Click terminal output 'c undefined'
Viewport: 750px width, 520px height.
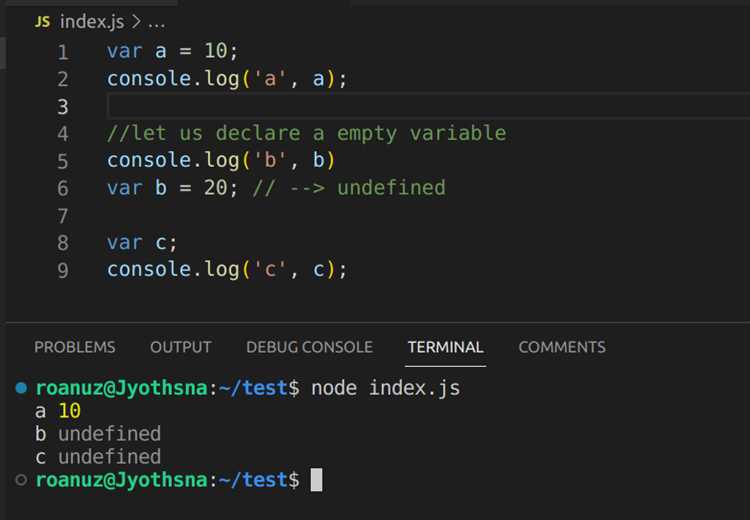tap(98, 457)
